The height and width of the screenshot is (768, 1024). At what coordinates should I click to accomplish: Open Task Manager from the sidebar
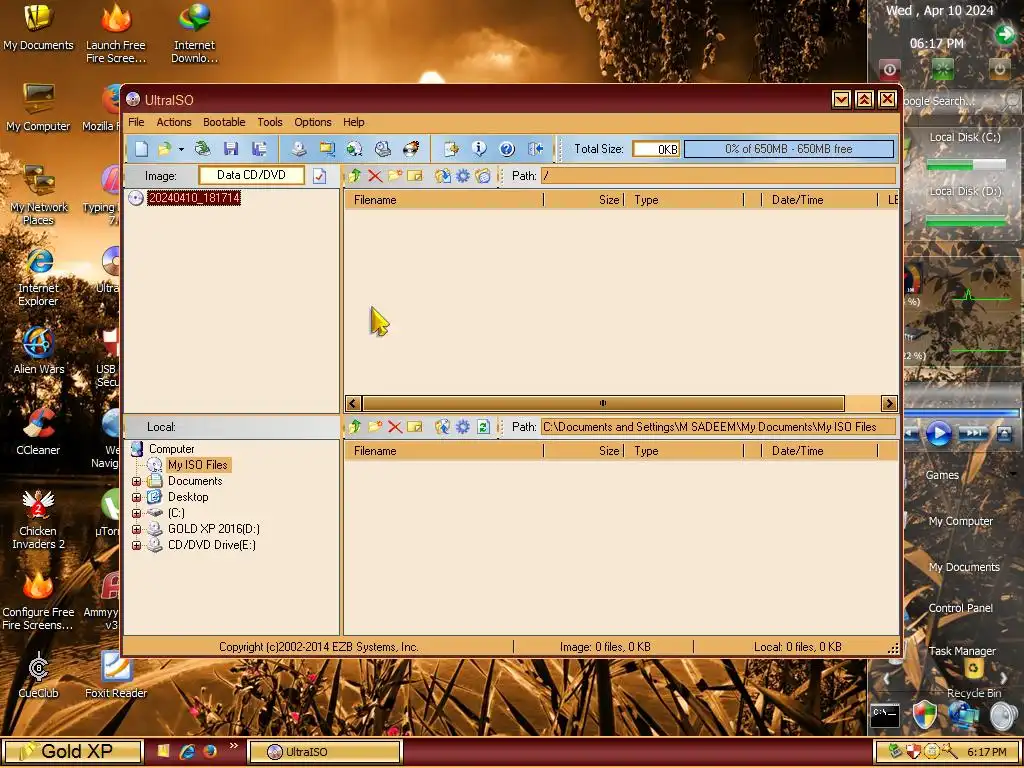click(962, 651)
